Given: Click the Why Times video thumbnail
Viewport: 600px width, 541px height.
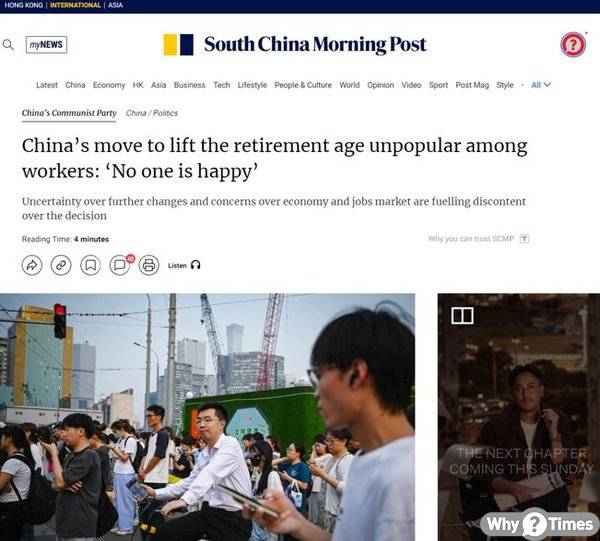Looking at the screenshot, I should tap(519, 417).
